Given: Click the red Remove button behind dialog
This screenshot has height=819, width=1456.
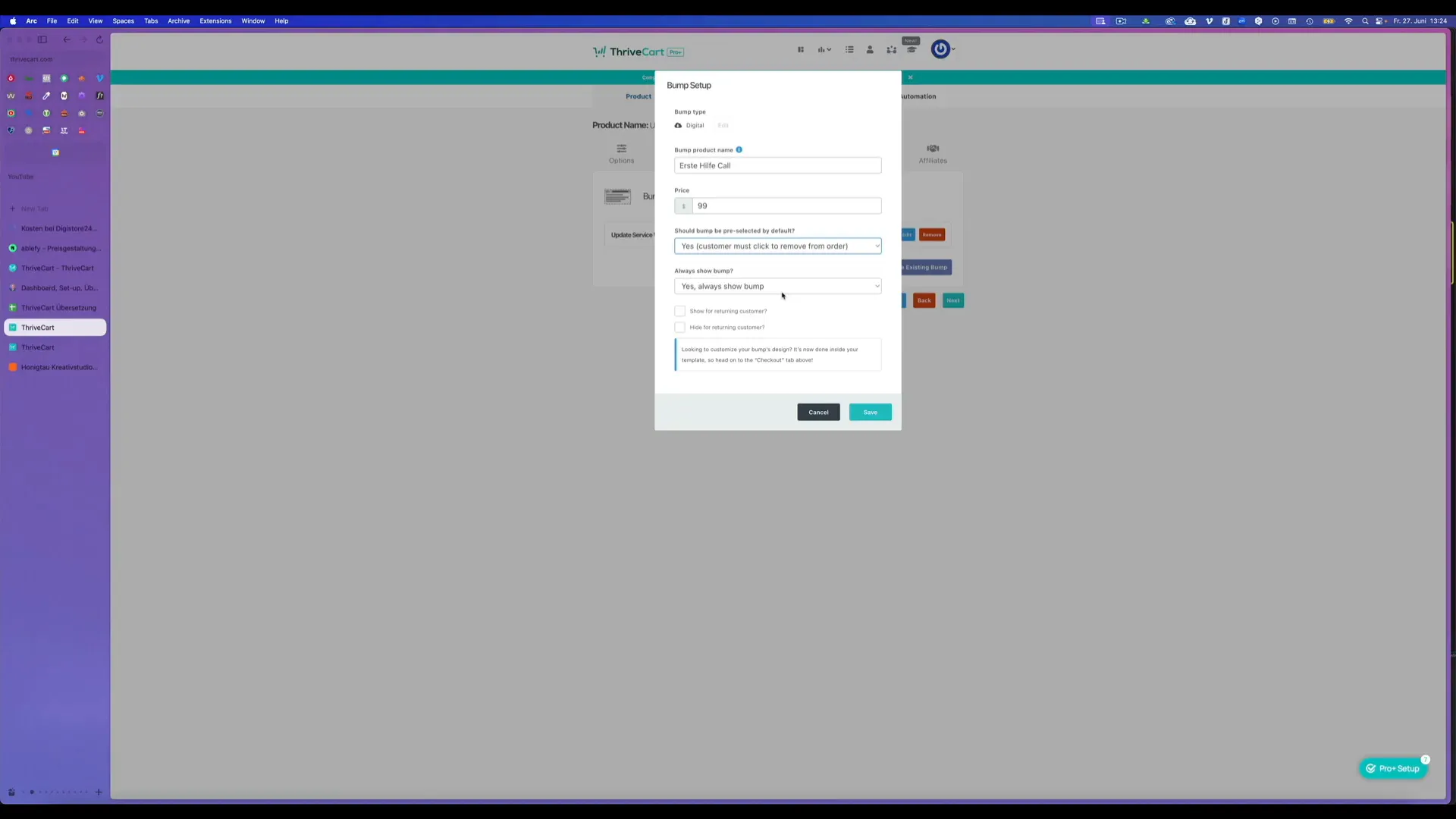Looking at the screenshot, I should 932,235.
